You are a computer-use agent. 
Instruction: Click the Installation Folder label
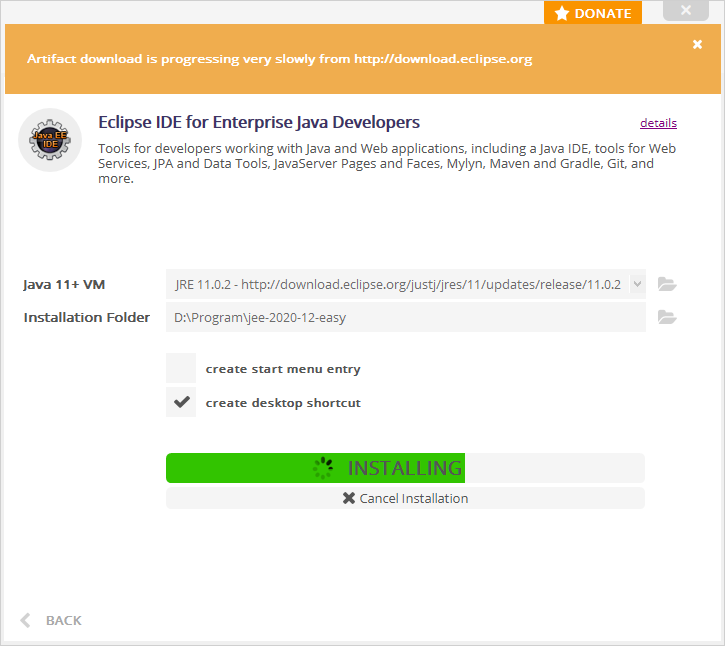pos(86,317)
